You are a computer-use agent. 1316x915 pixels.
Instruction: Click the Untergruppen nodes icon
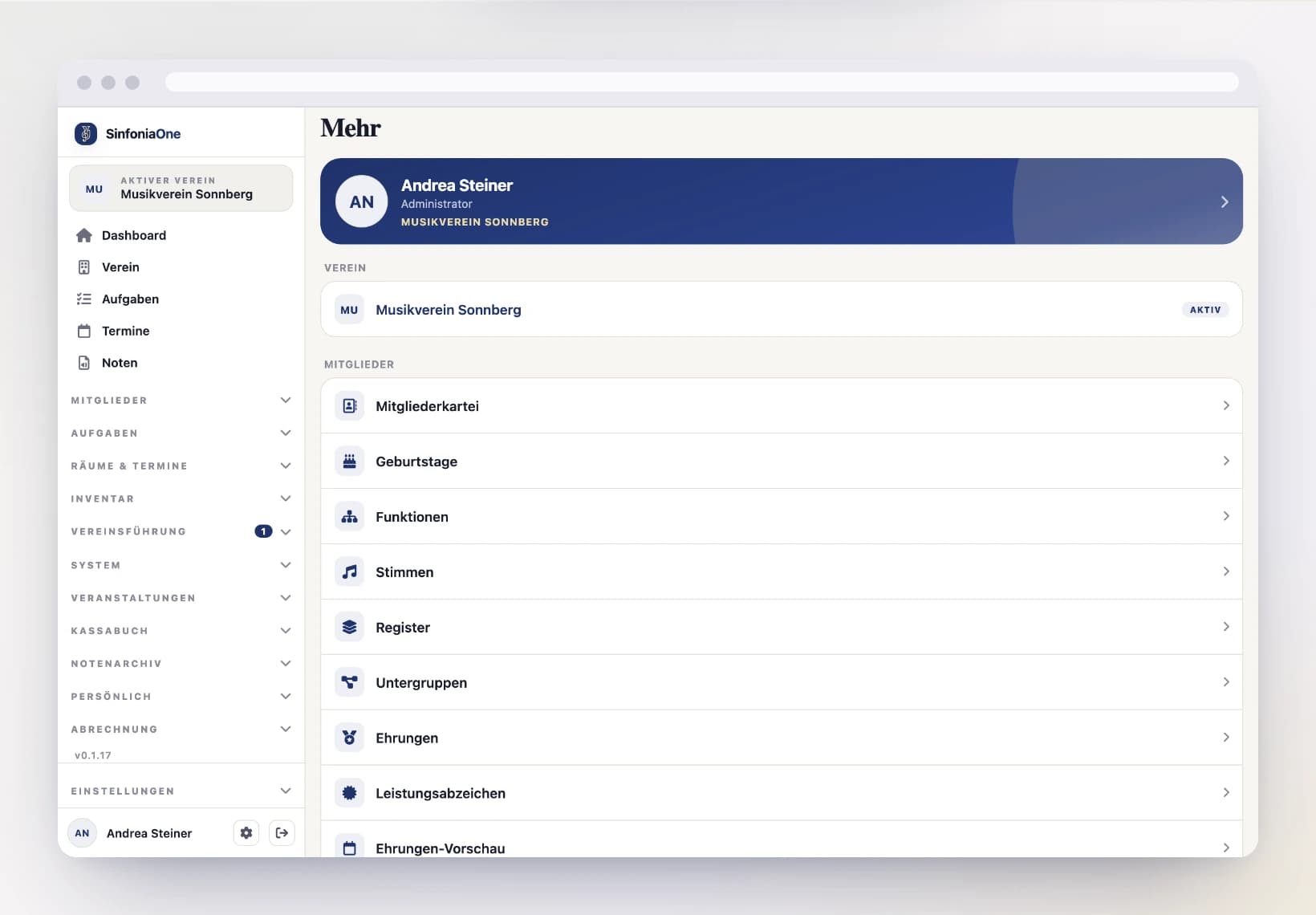(x=350, y=683)
